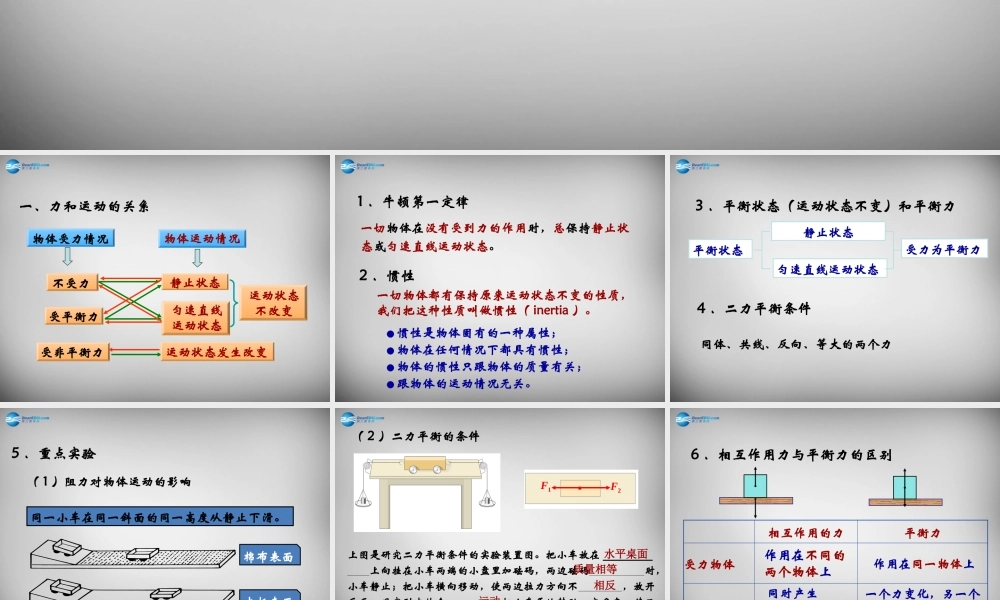Click the left block diagram with extended arrows
The width and height of the screenshot is (1000, 600).
click(x=756, y=491)
